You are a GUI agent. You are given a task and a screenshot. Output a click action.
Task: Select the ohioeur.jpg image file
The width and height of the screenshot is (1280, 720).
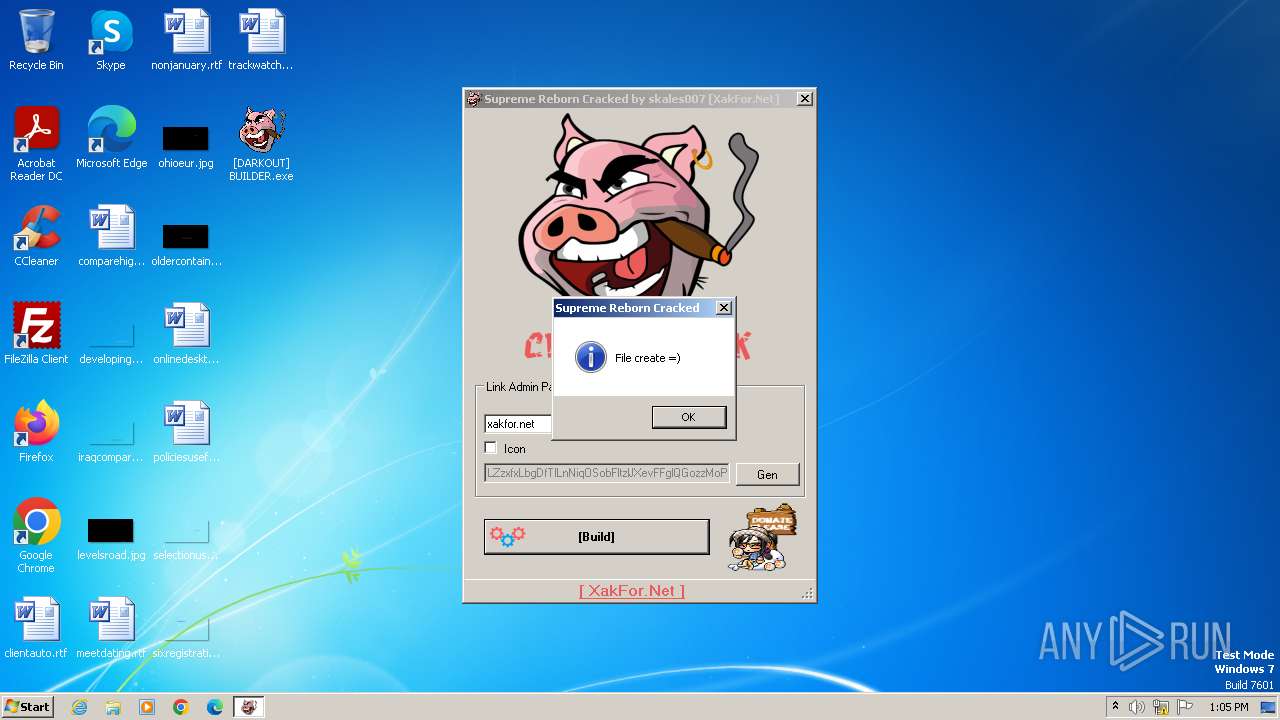point(186,146)
